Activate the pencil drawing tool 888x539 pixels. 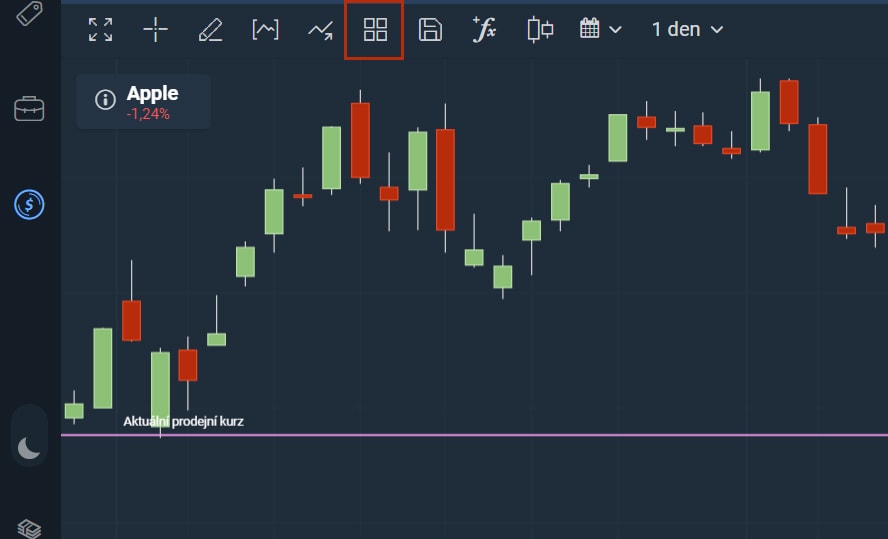(x=210, y=30)
